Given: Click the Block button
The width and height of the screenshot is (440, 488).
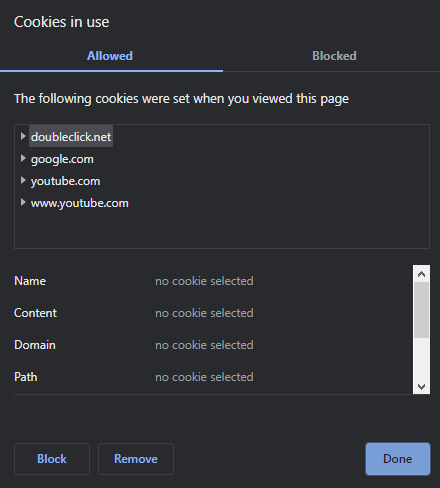Looking at the screenshot, I should point(52,459).
